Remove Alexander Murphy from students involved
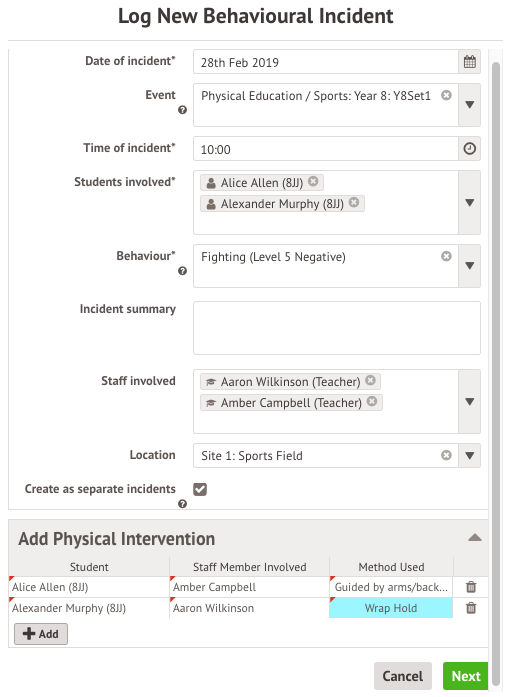The height and width of the screenshot is (697, 510). pyautogui.click(x=354, y=202)
